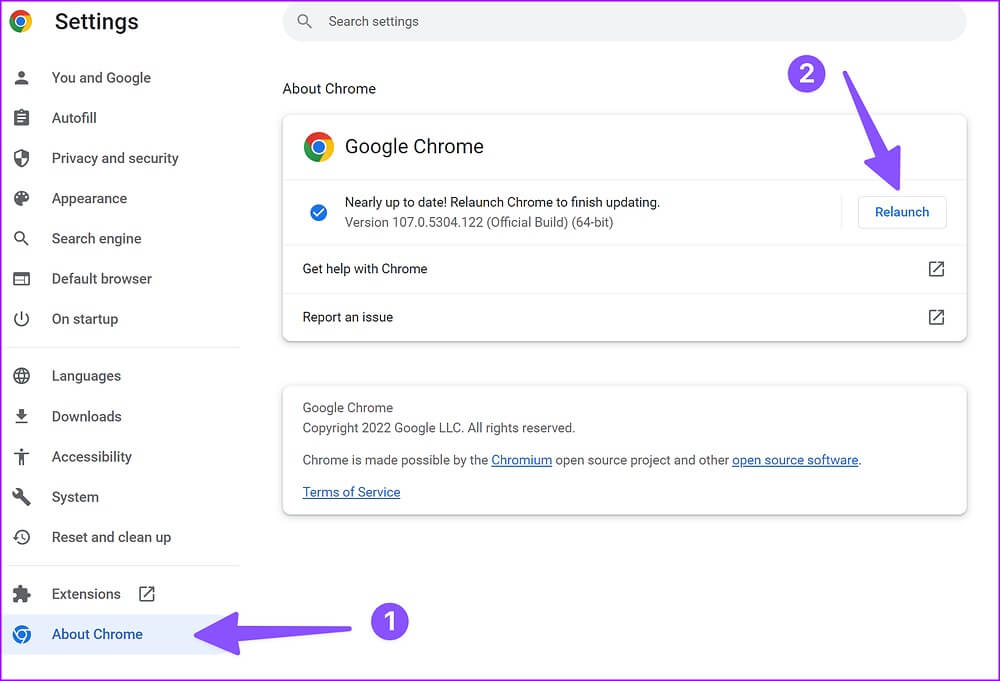Follow the Chromium project link

(x=521, y=460)
